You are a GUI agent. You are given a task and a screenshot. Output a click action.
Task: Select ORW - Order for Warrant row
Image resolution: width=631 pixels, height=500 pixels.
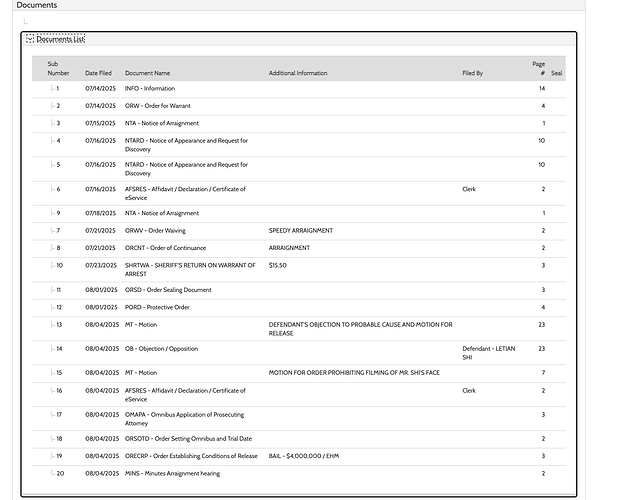[x=157, y=106]
